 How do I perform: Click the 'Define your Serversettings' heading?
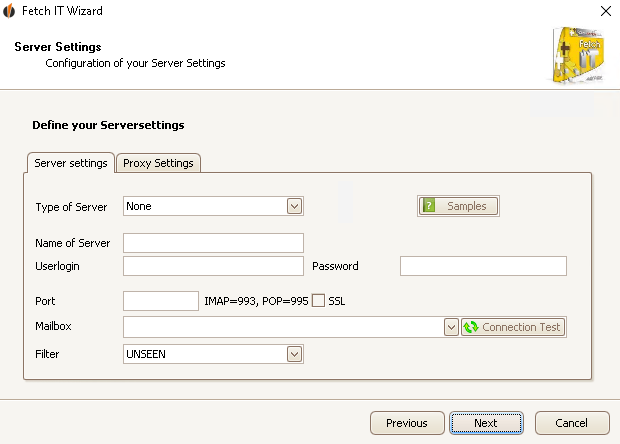click(x=108, y=125)
